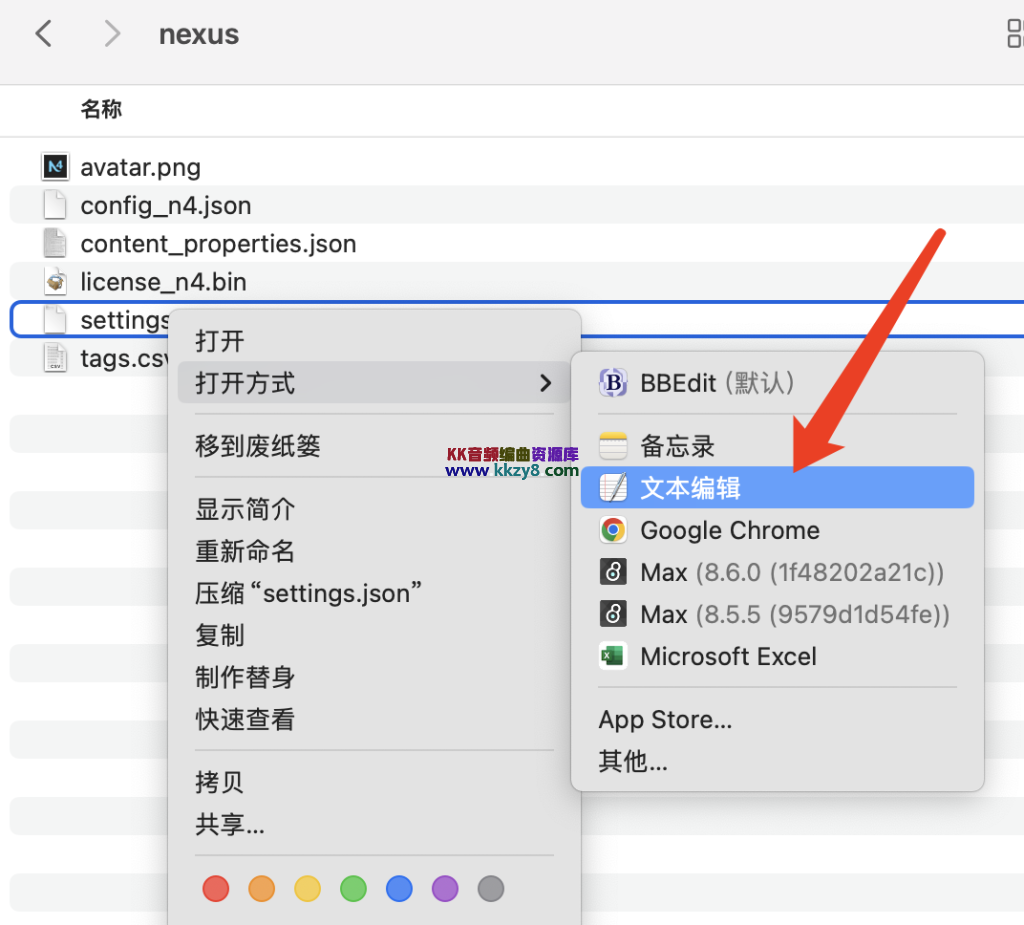Click the Microsoft Excel app icon

pos(612,656)
